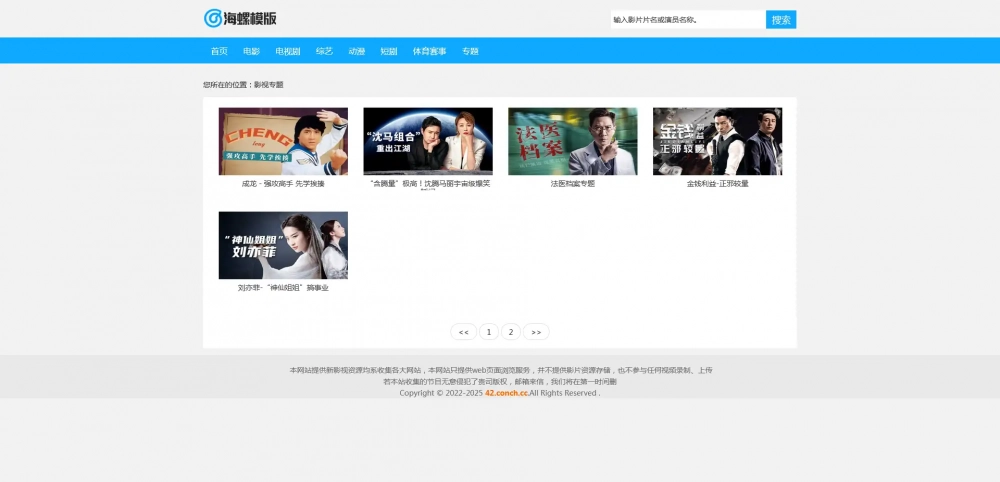Follow the 42.conch.cc footer link
The image size is (1000, 482).
506,393
